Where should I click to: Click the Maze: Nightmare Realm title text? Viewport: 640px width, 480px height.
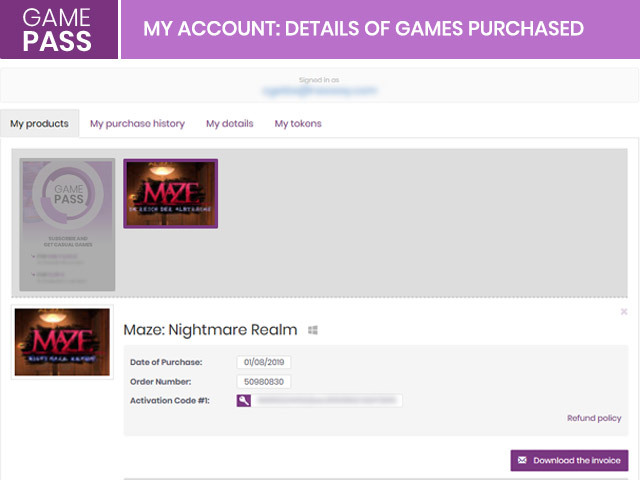[210, 330]
